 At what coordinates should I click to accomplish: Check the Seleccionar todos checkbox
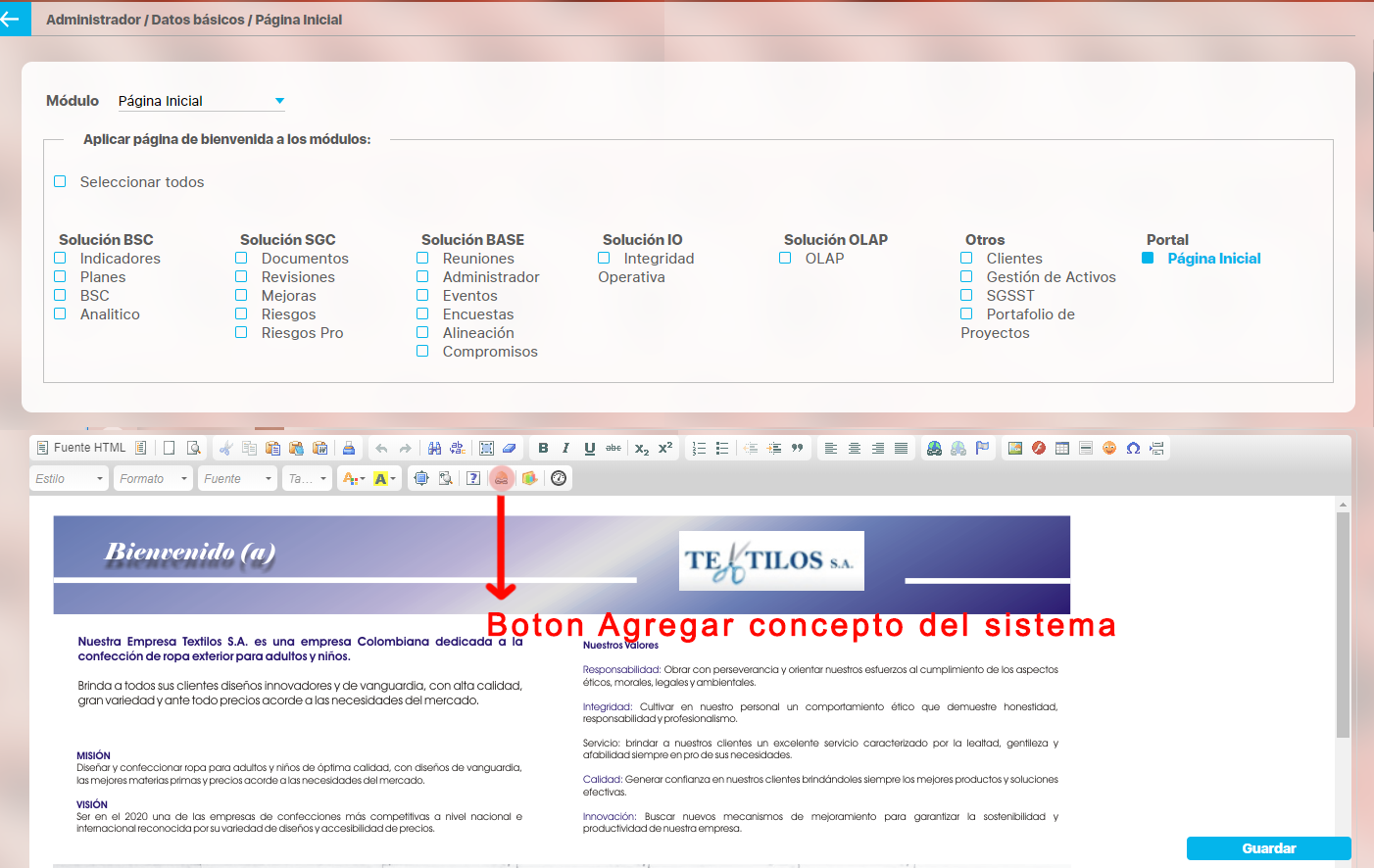[x=61, y=182]
